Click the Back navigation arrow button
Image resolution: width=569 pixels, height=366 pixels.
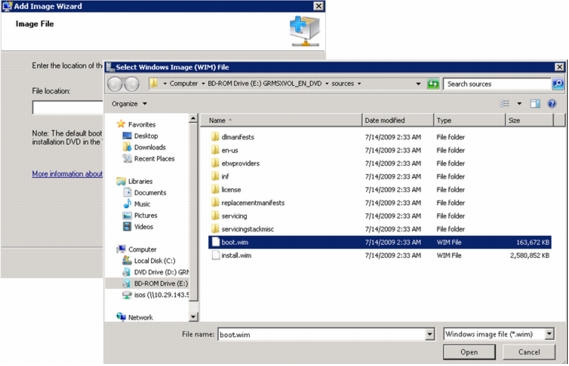pos(115,84)
